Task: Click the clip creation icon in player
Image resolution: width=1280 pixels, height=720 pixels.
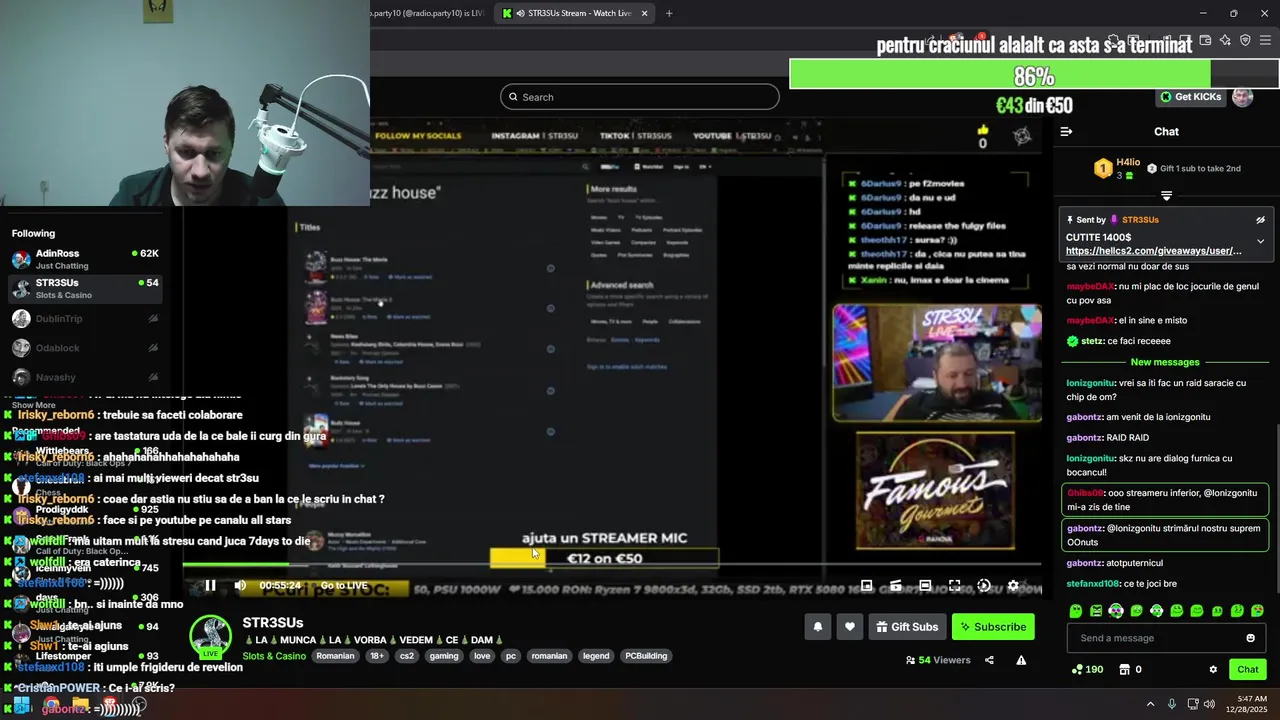Action: tap(896, 586)
